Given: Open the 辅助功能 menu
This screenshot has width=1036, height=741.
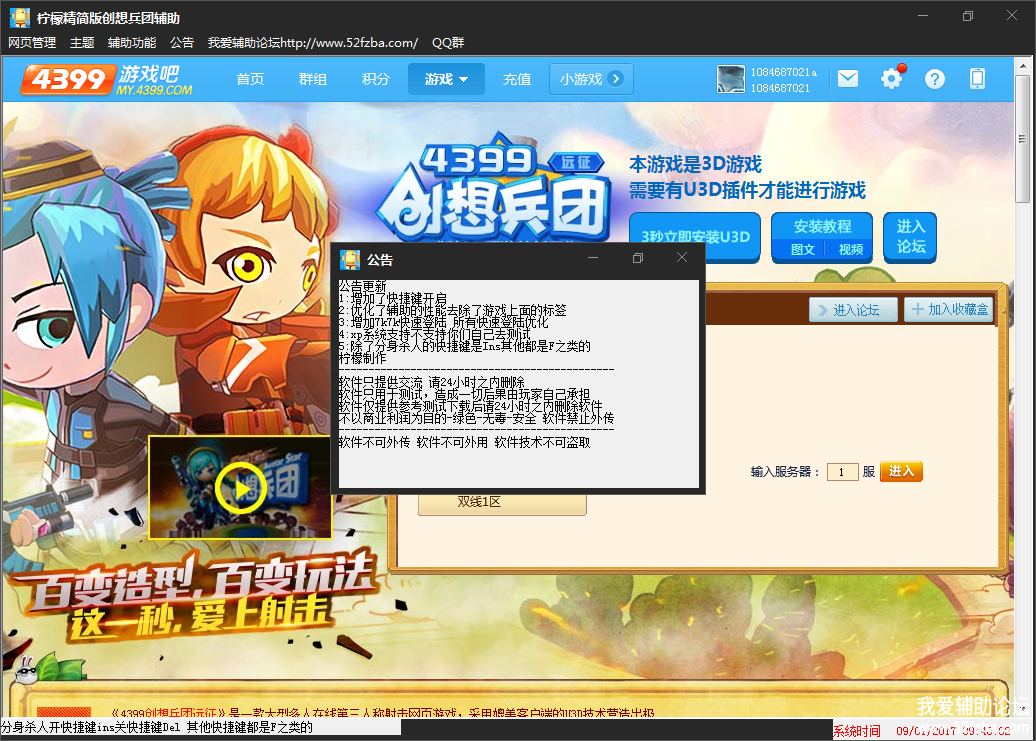Looking at the screenshot, I should [x=132, y=42].
